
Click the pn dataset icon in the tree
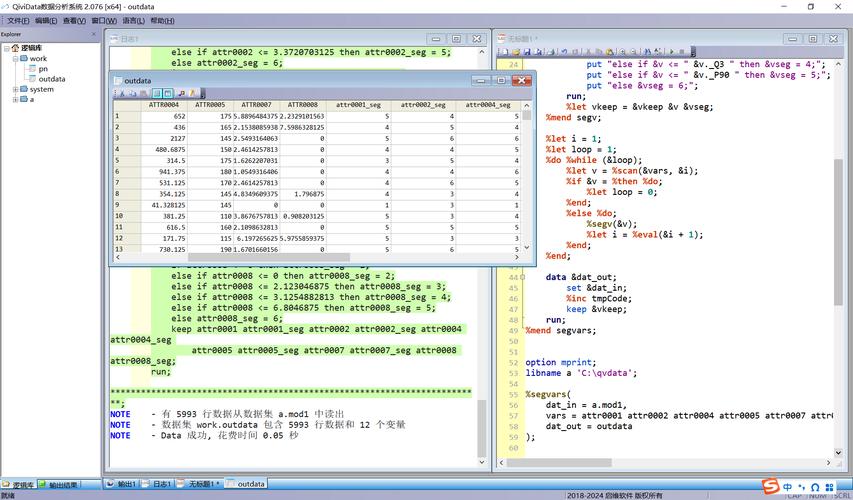31,69
